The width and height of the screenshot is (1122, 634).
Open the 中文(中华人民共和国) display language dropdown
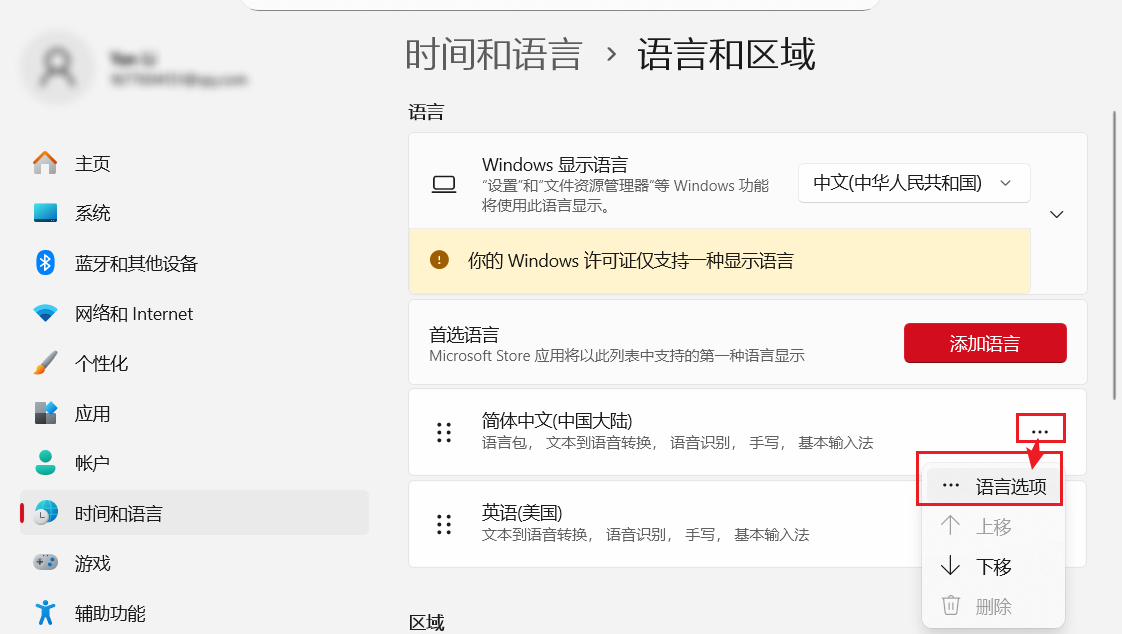(x=914, y=183)
